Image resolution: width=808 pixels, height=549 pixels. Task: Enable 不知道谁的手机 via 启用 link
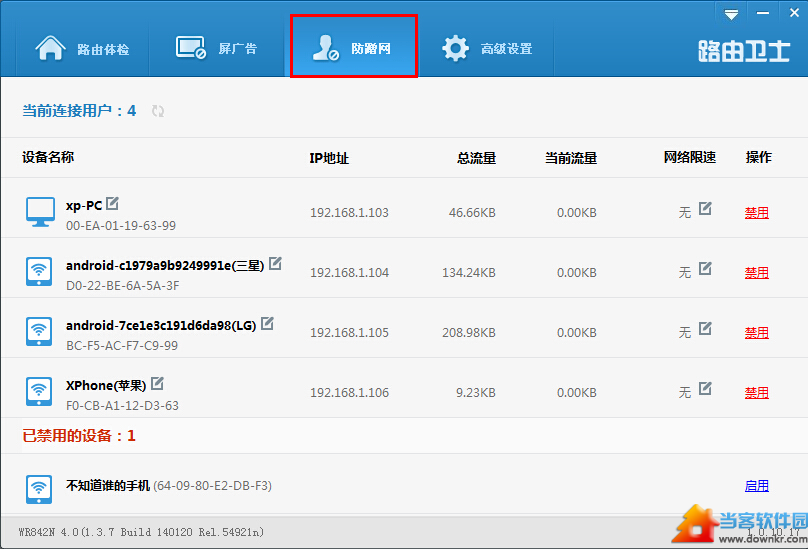point(756,486)
